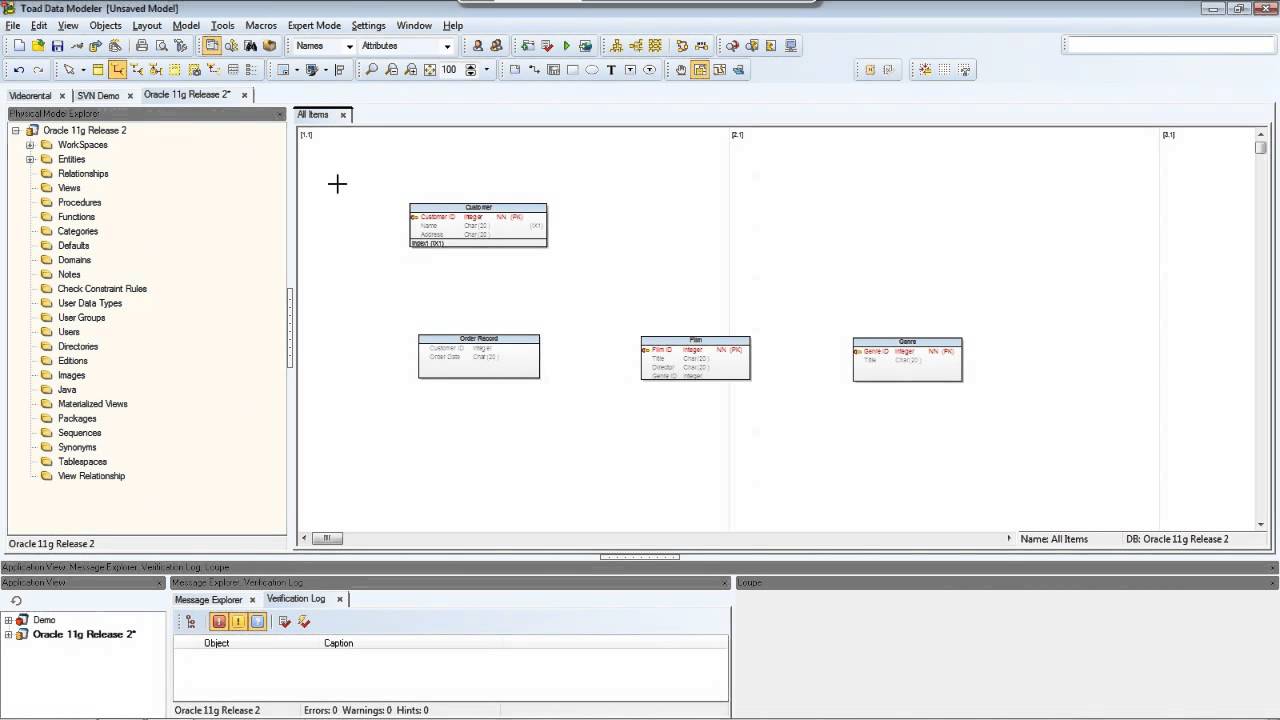
Task: Click the Print icon in toolbar
Action: coord(142,46)
